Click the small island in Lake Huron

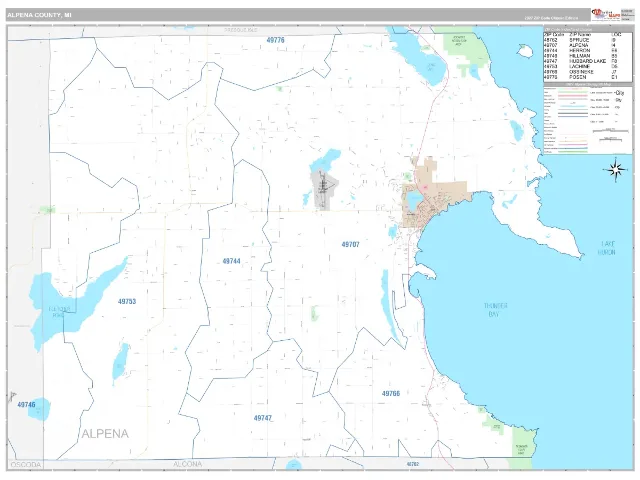click(x=525, y=51)
